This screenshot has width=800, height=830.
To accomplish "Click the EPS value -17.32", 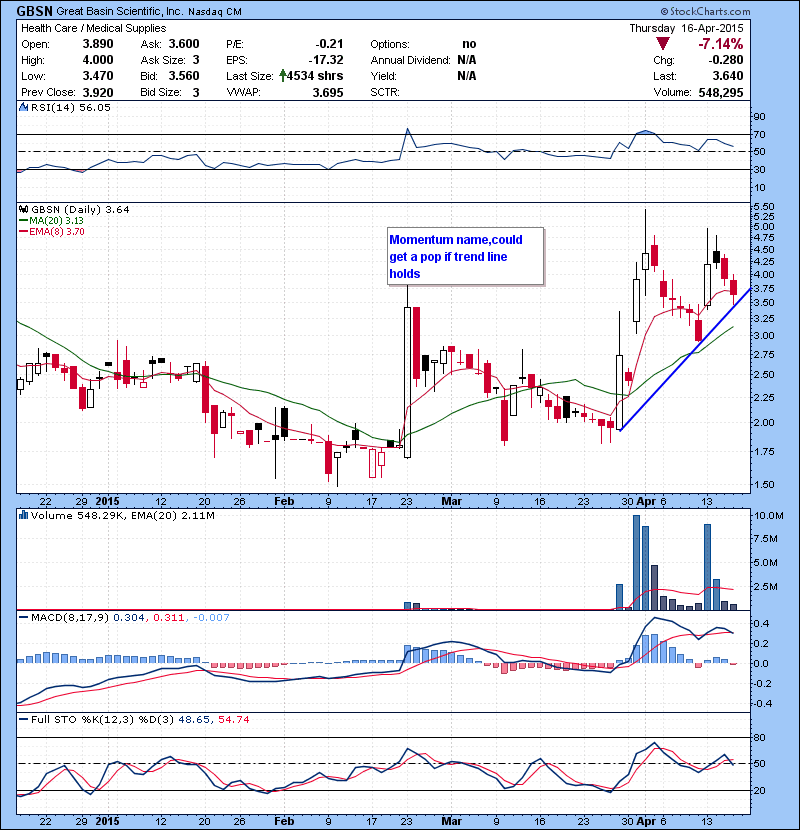I will [x=326, y=60].
